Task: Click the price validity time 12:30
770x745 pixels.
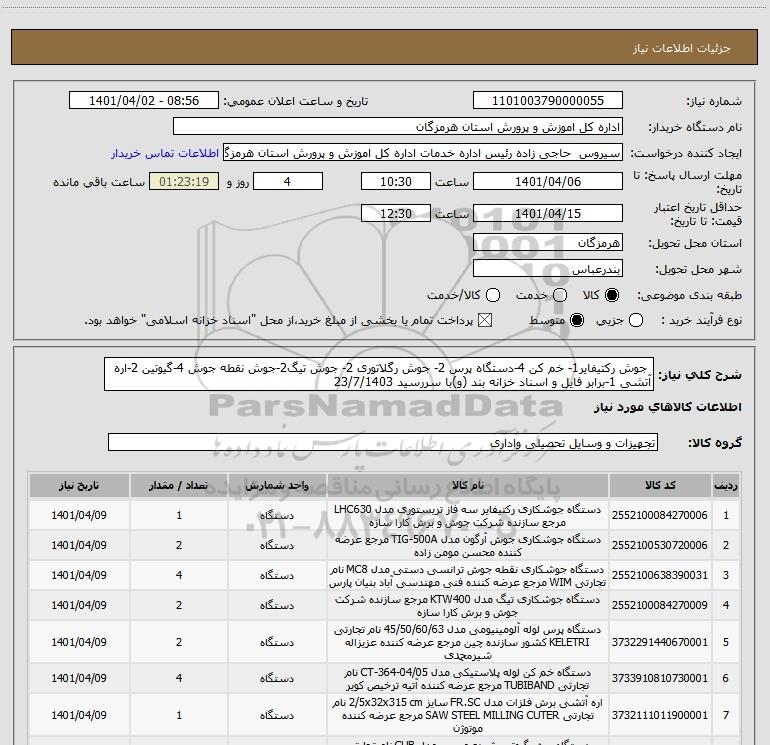Action: pos(396,213)
